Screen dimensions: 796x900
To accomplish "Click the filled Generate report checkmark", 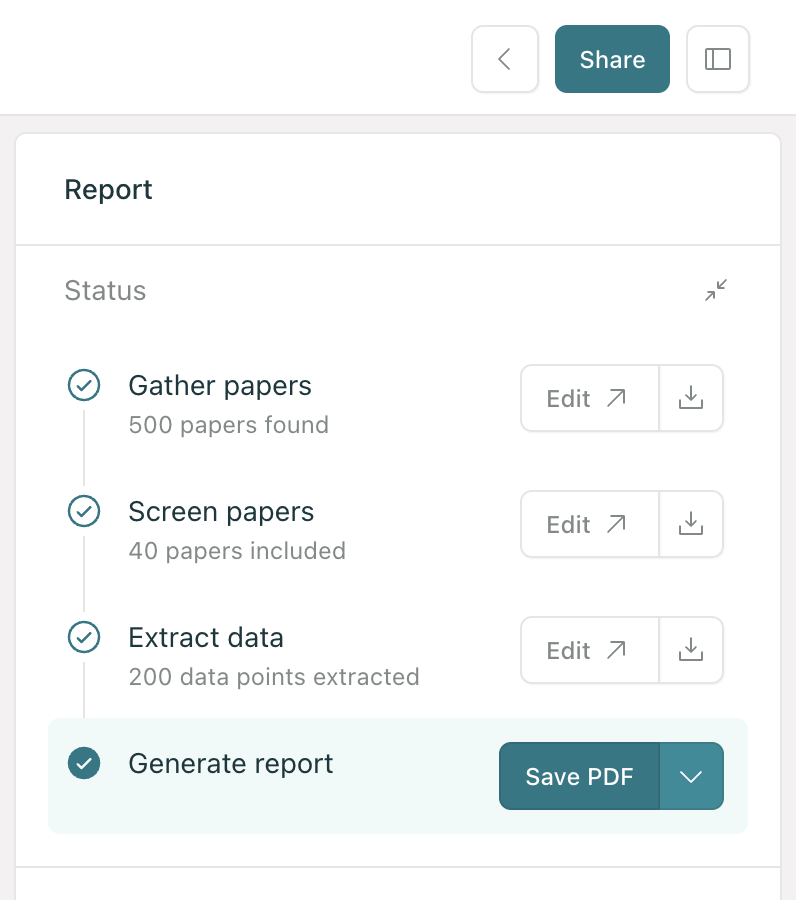I will click(x=84, y=763).
